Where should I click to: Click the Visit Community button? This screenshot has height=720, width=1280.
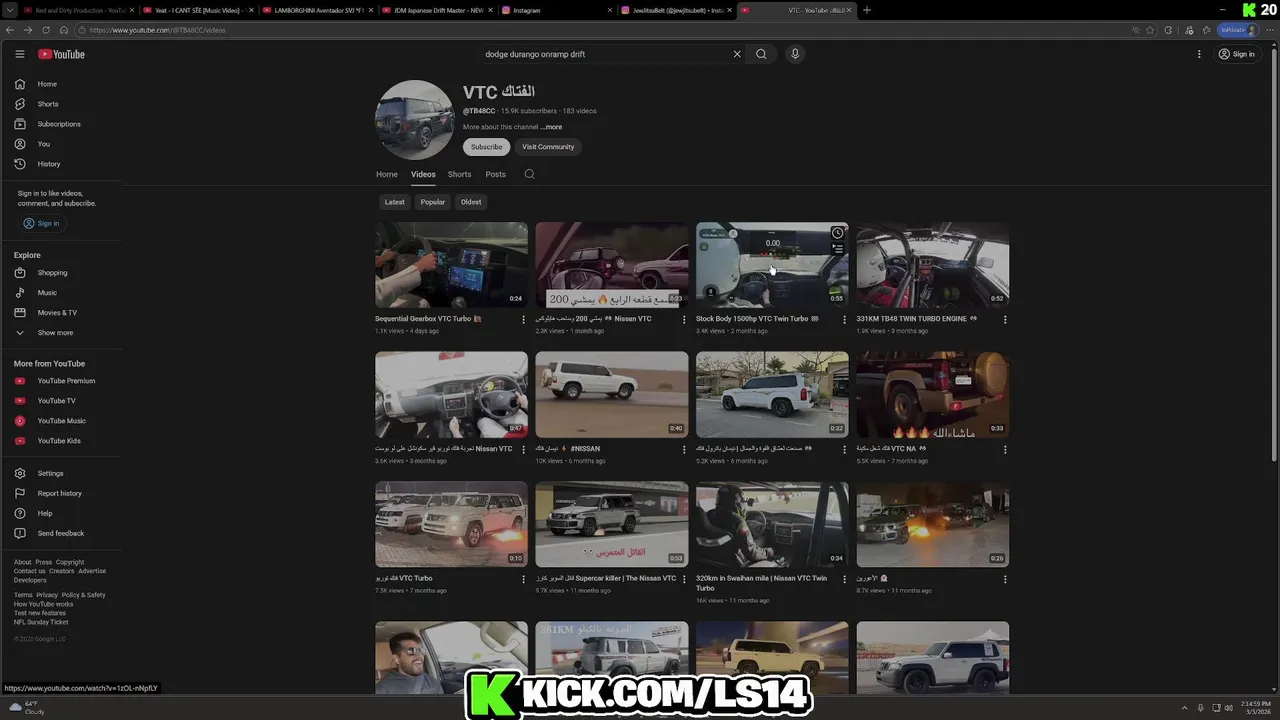[x=548, y=147]
